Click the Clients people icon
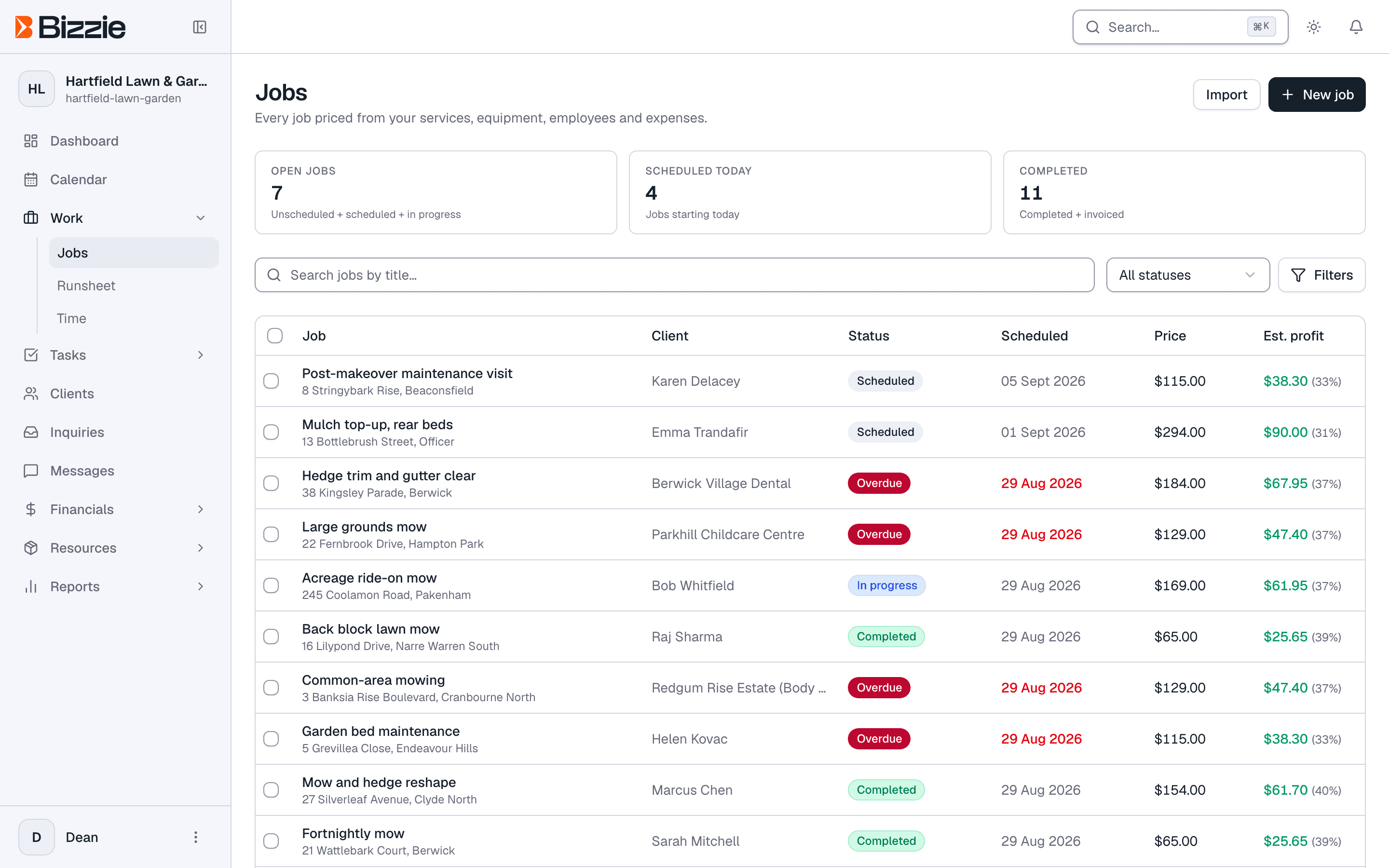Image resolution: width=1389 pixels, height=868 pixels. tap(31, 394)
